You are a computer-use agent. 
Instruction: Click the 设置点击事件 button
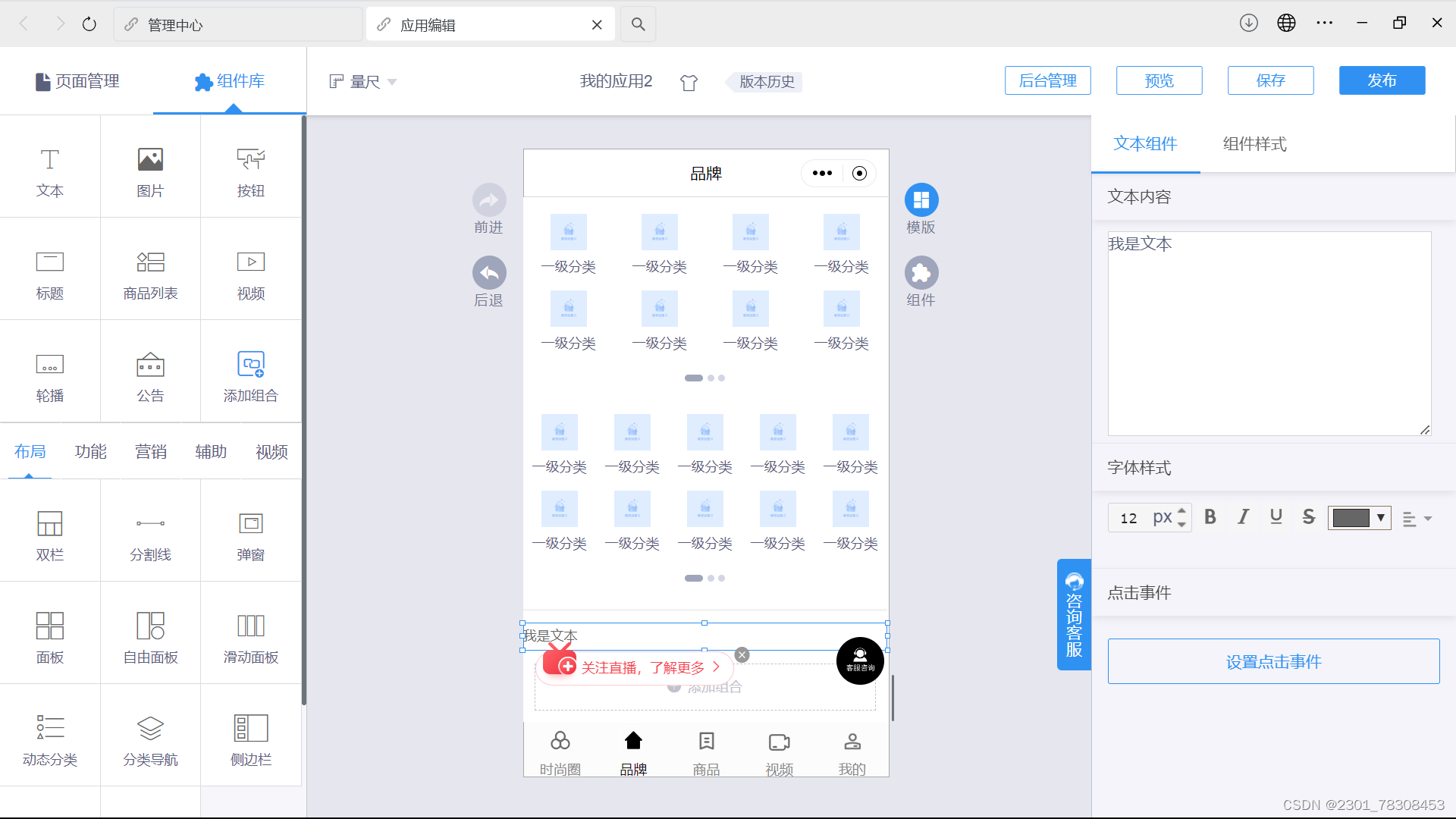(x=1273, y=661)
